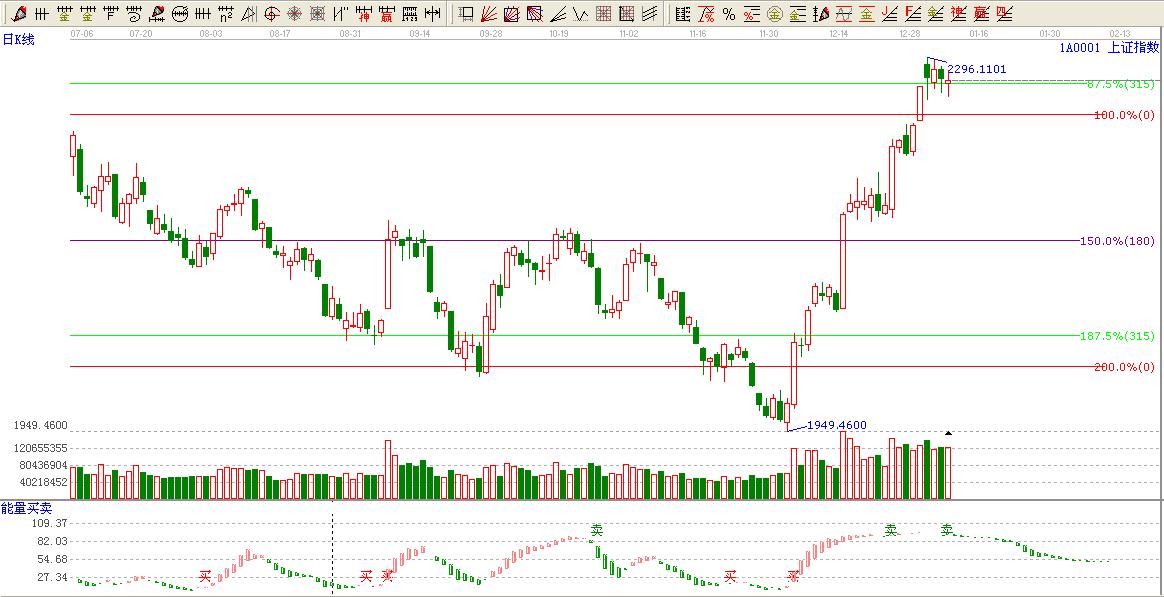Image resolution: width=1164 pixels, height=597 pixels.
Task: Click the 日K线 chart period label
Action: pyautogui.click(x=20, y=39)
